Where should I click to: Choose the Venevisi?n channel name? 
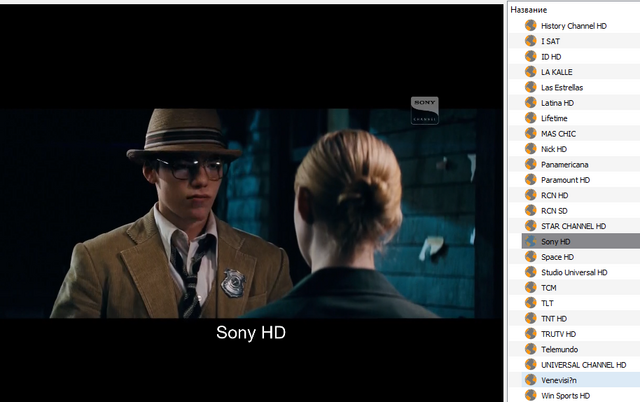pyautogui.click(x=559, y=380)
